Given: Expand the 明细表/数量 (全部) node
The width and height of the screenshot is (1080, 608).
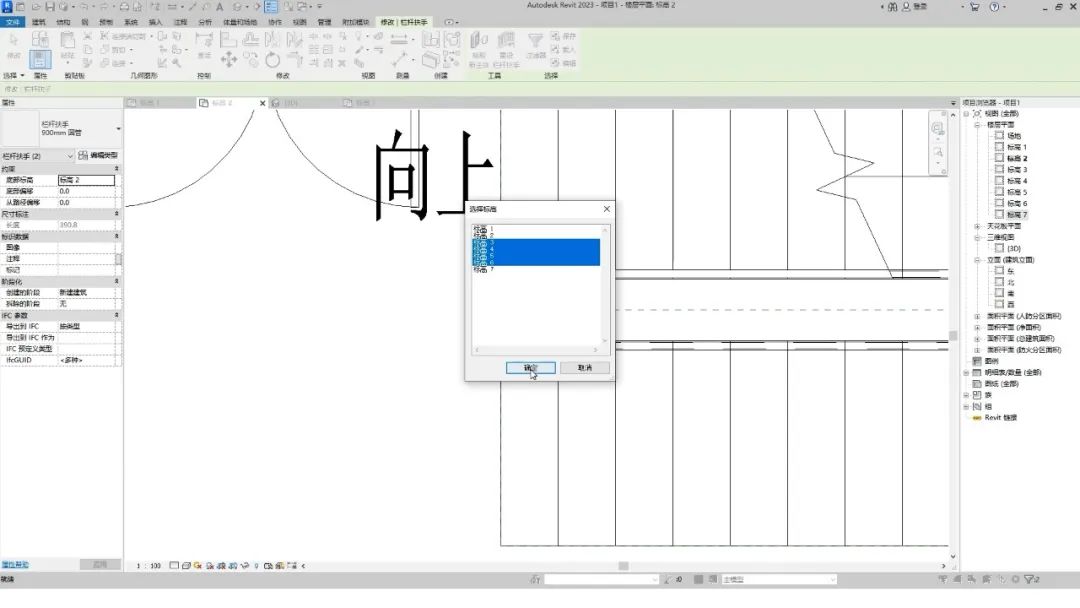Looking at the screenshot, I should [x=966, y=373].
